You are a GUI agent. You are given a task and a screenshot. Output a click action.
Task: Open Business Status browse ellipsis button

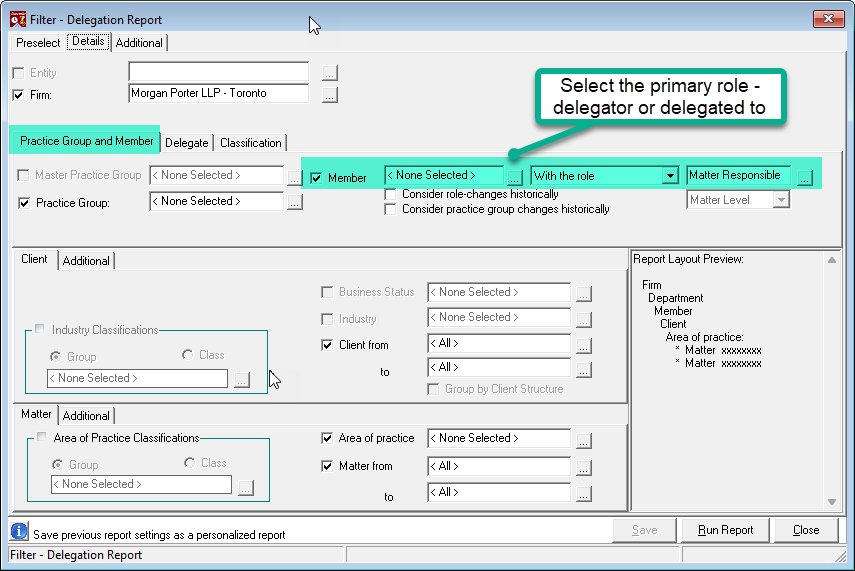[583, 293]
